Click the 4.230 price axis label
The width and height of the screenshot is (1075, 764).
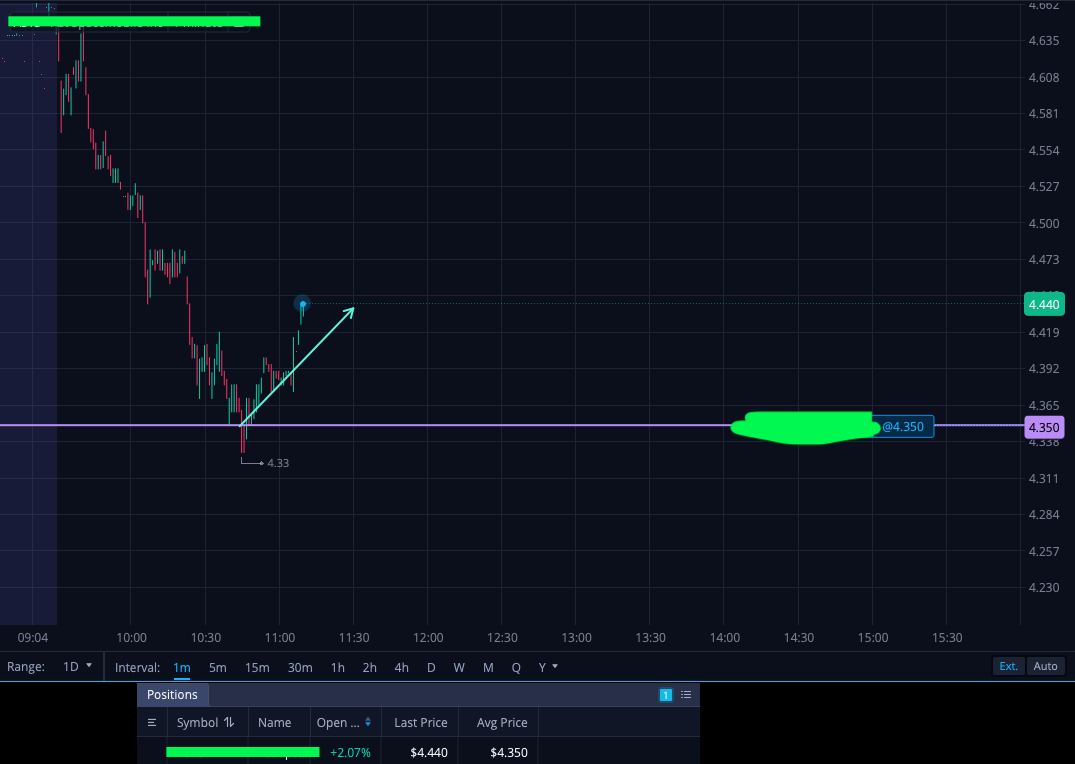(x=1043, y=588)
